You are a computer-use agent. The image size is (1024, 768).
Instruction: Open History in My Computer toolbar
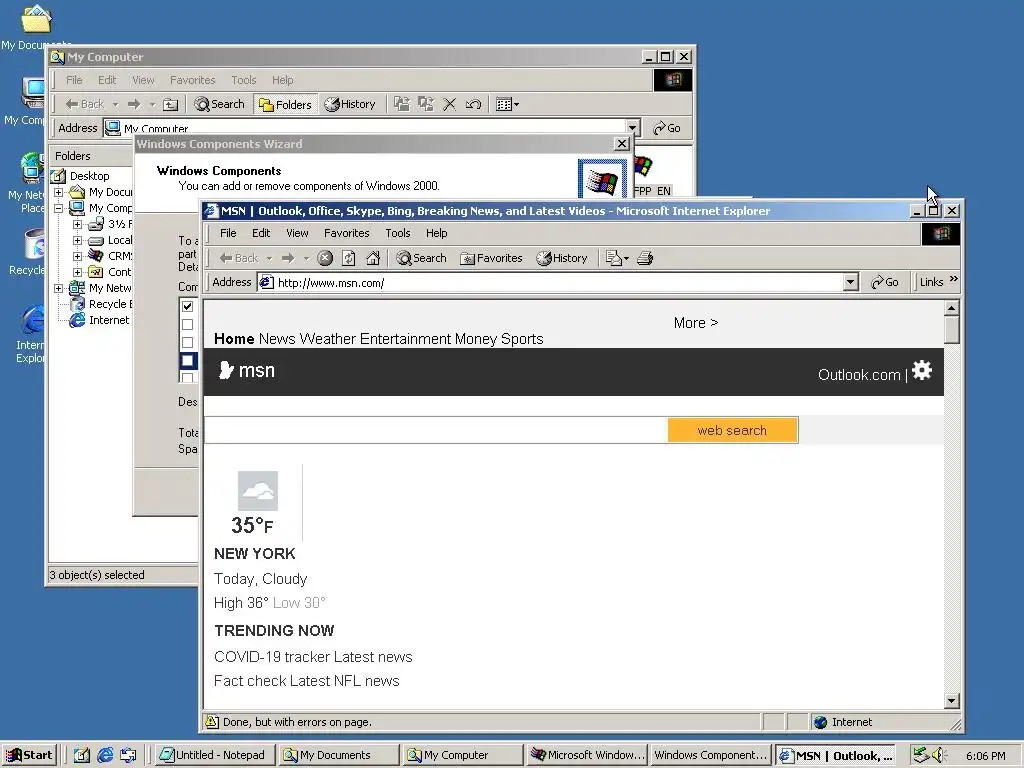click(x=350, y=104)
